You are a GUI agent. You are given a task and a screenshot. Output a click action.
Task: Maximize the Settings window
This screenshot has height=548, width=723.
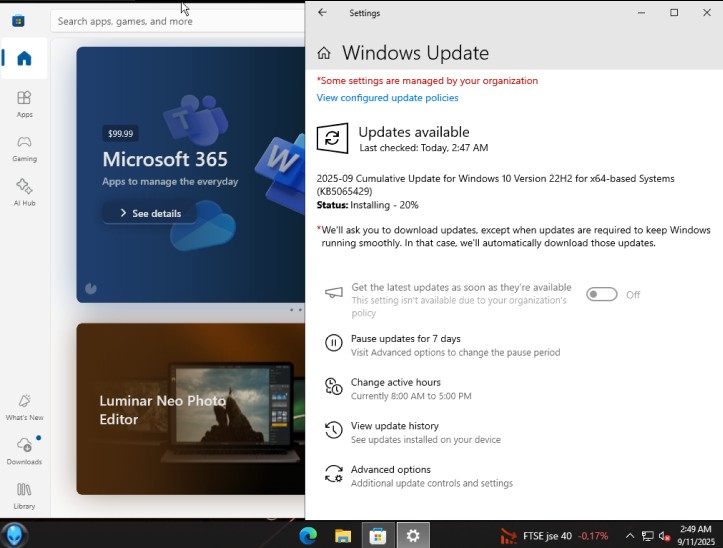pyautogui.click(x=674, y=13)
